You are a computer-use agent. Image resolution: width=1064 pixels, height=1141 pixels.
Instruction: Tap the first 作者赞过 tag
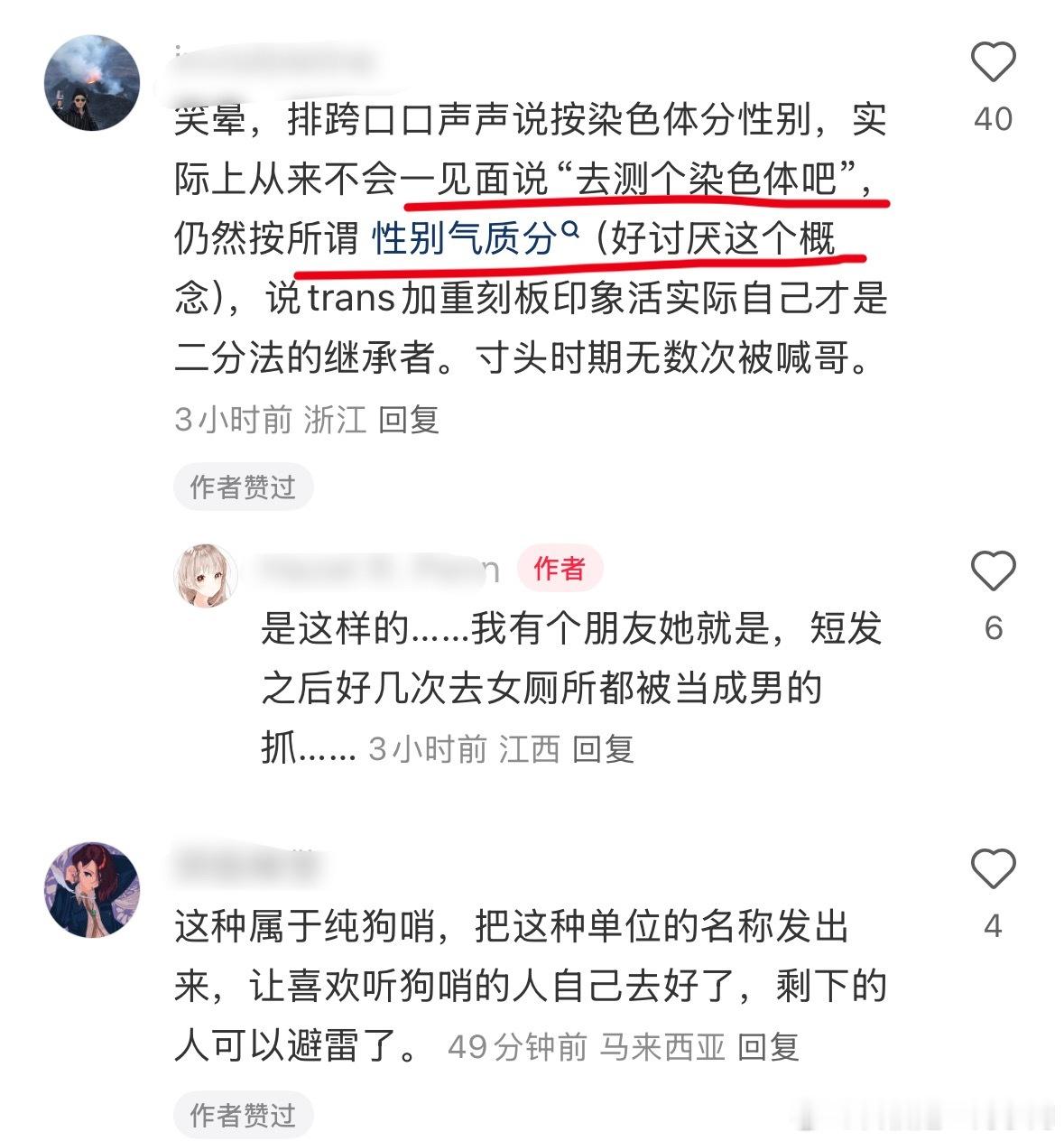(x=243, y=487)
